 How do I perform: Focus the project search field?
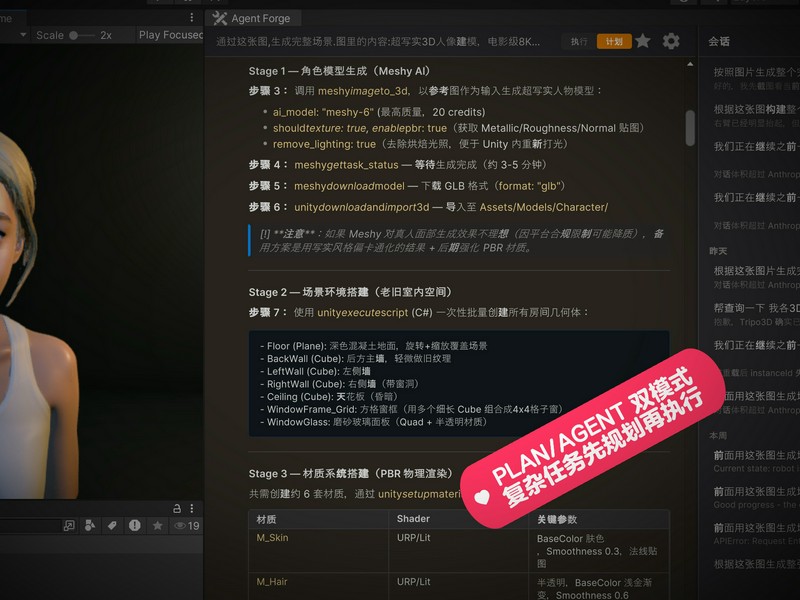[30, 526]
